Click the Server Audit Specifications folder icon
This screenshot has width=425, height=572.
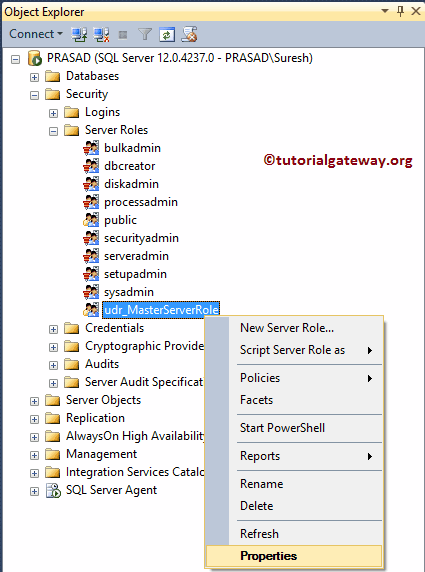pyautogui.click(x=72, y=382)
